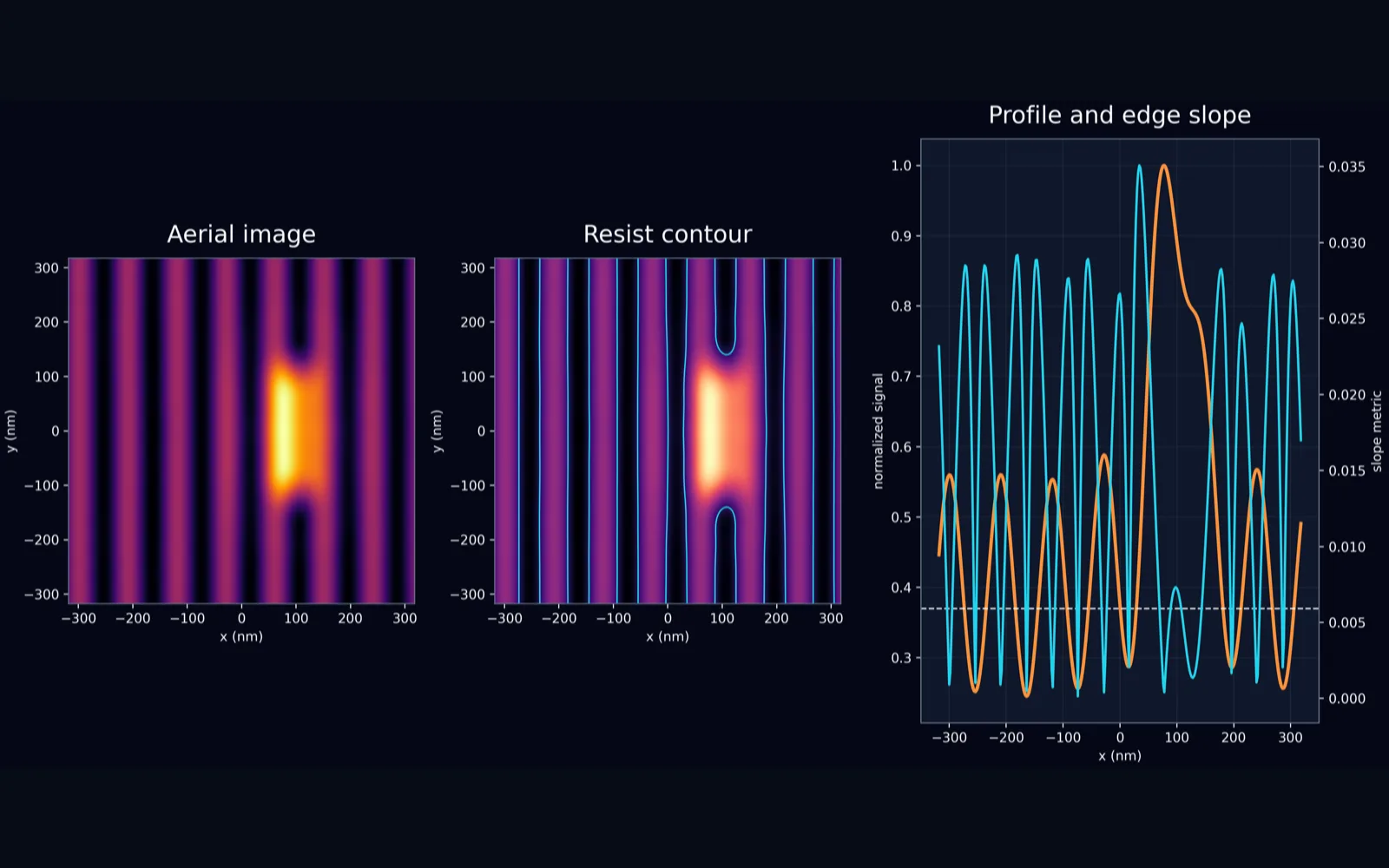Click the 'slope metric' axis label

click(1376, 431)
